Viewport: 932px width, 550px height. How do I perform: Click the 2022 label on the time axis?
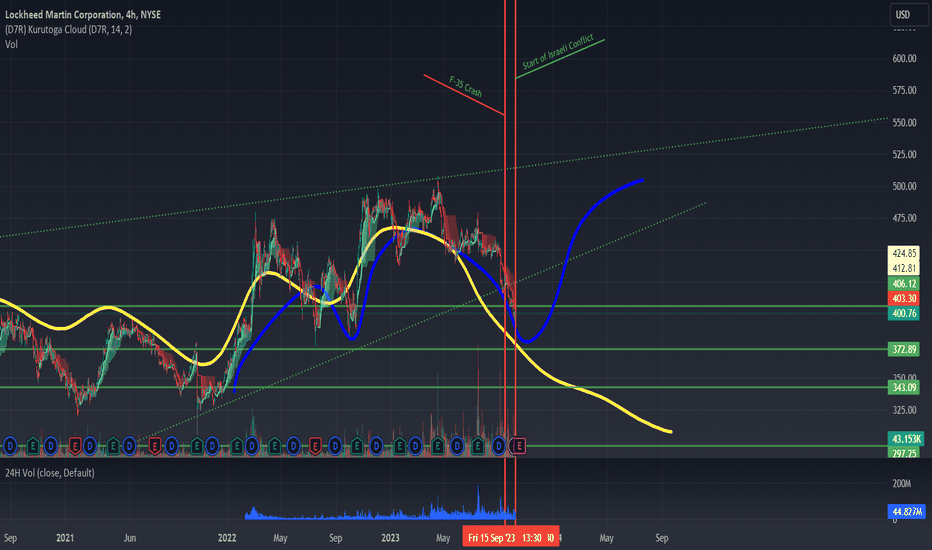click(x=227, y=538)
